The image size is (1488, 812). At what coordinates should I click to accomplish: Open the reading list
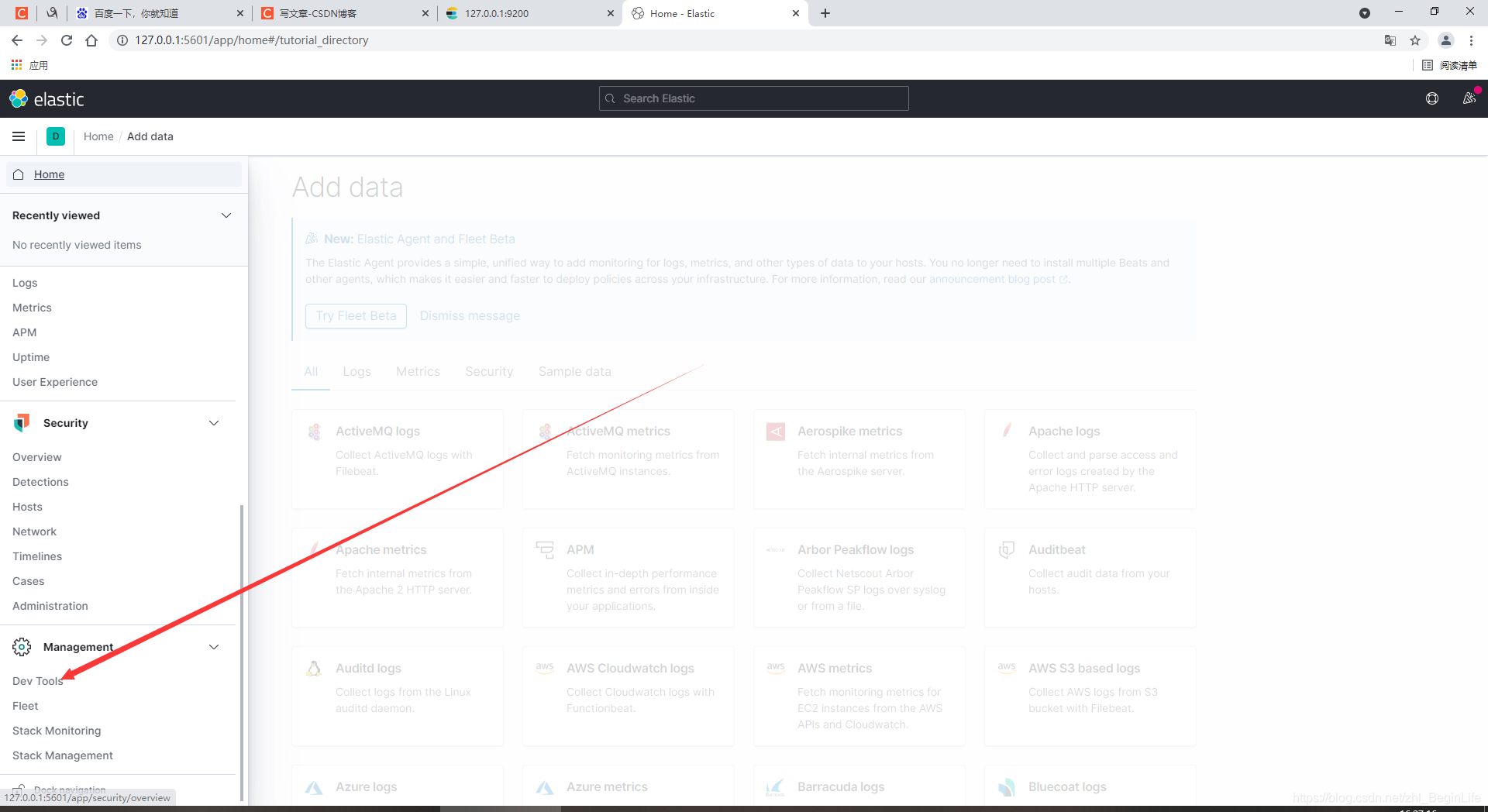1449,65
